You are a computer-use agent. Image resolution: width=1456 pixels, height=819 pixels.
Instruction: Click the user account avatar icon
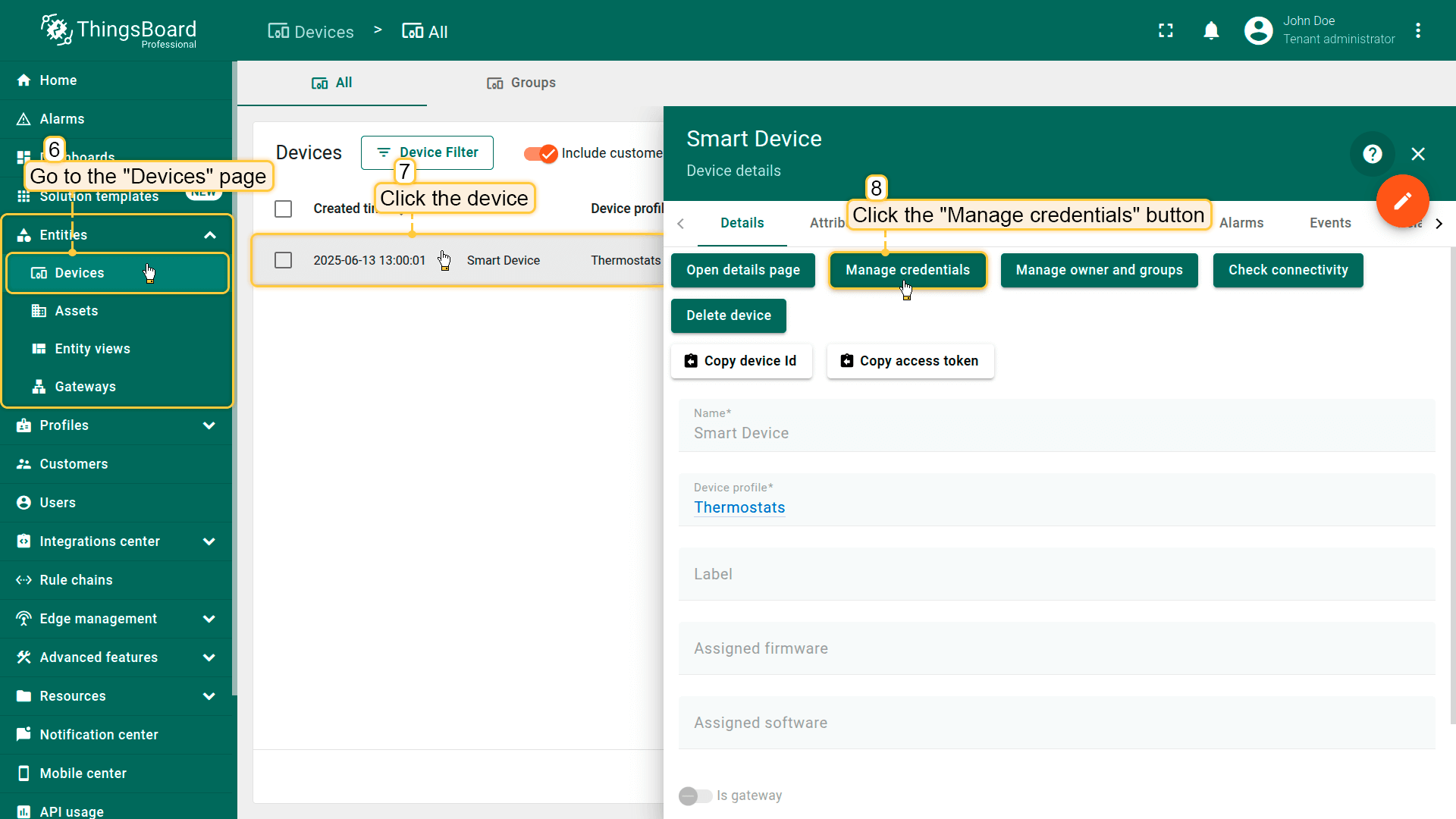(1258, 30)
